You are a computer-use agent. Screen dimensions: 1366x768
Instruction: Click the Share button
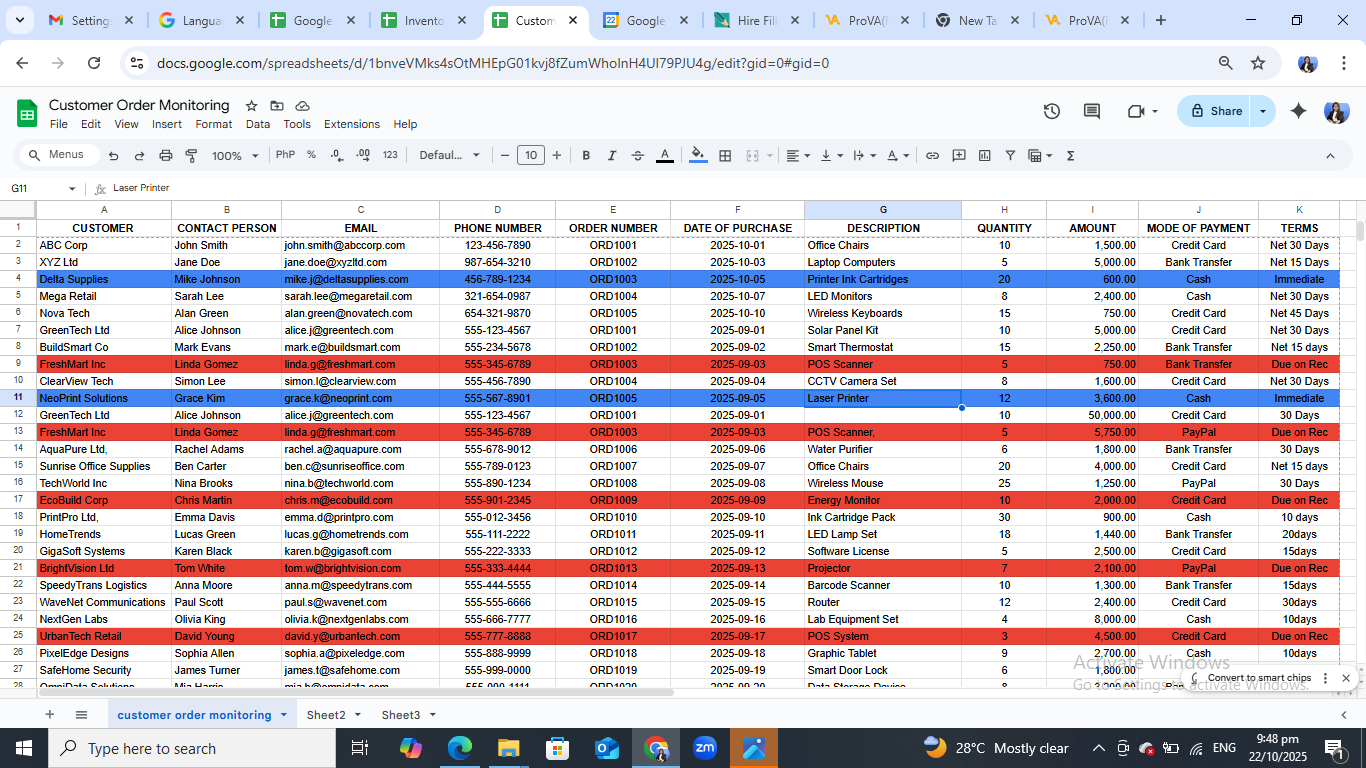tap(1216, 111)
